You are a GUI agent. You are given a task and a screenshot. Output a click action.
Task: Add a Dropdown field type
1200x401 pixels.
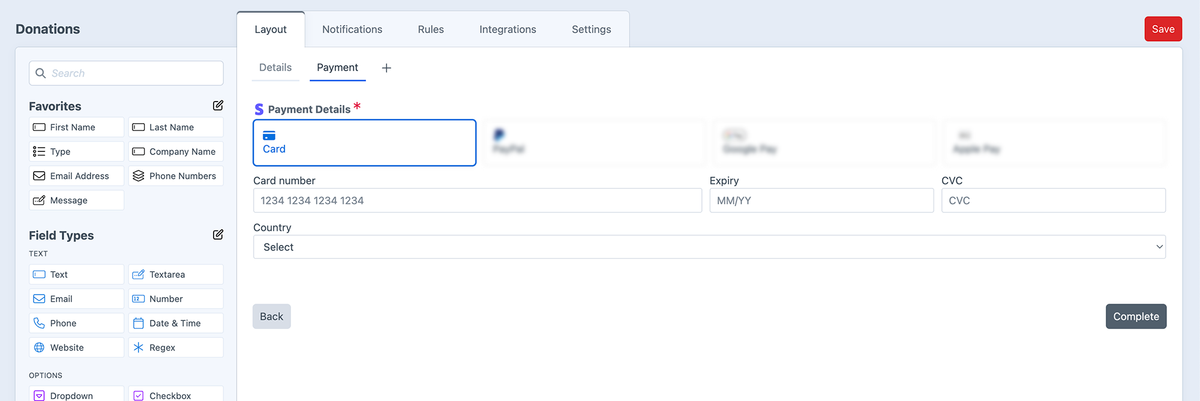[77, 395]
